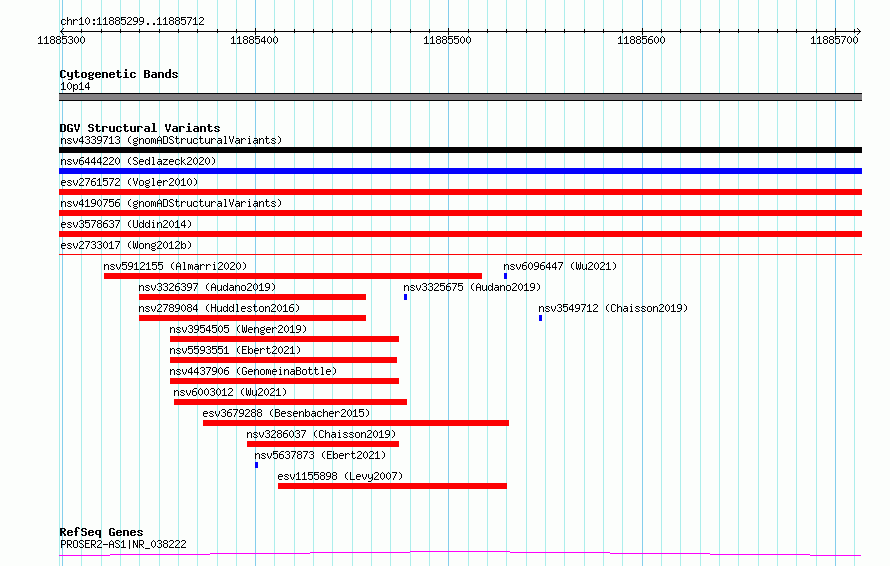Viewport: 890px width, 566px height.
Task: Click the long blue nsv6444220 bar
Action: click(460, 171)
